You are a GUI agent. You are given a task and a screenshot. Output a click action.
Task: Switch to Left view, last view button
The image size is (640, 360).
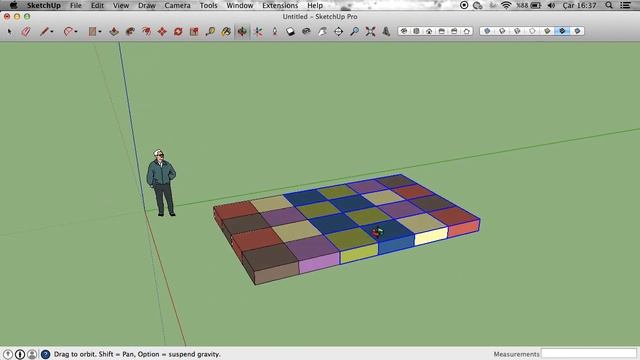(467, 31)
